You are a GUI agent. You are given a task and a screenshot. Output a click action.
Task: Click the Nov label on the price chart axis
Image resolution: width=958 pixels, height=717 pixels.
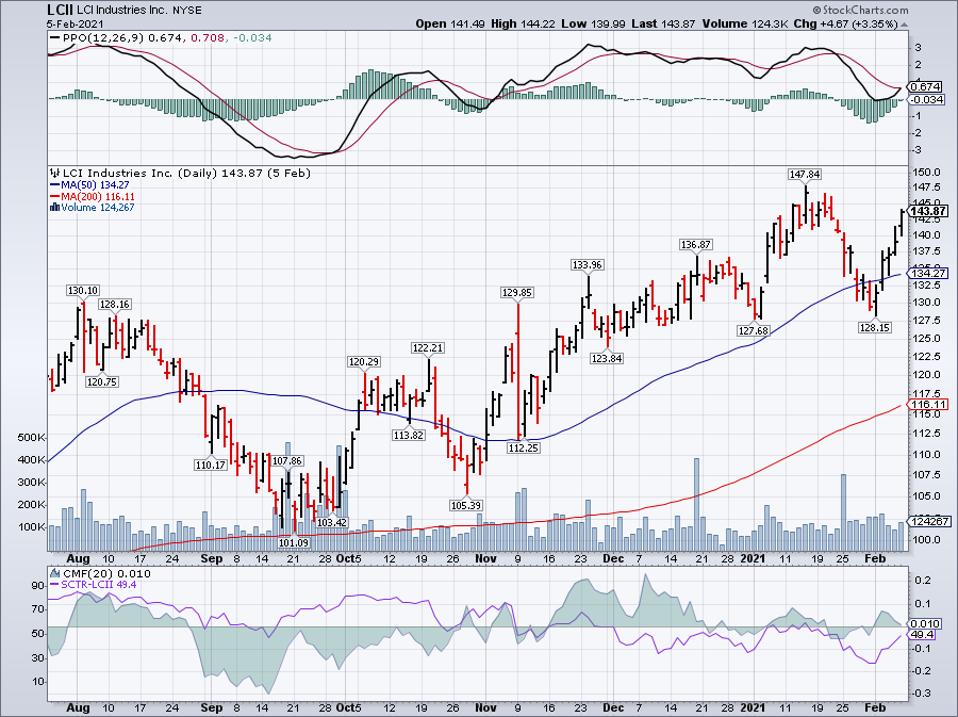pyautogui.click(x=486, y=558)
